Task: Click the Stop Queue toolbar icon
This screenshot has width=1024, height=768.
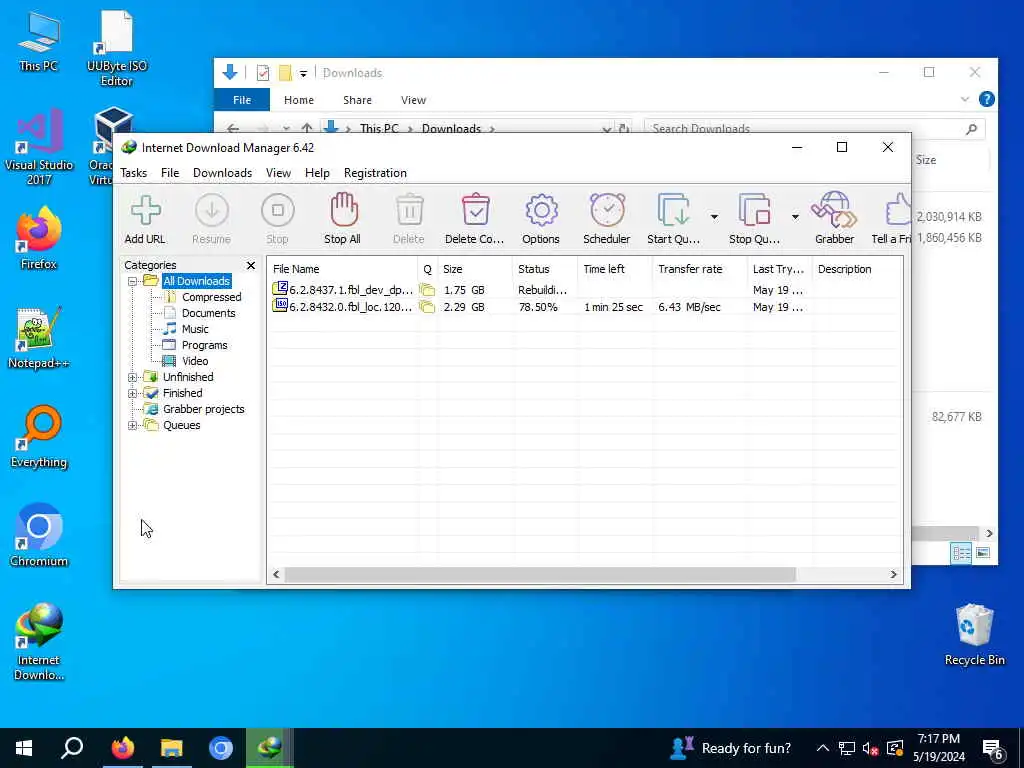Action: pos(754,210)
